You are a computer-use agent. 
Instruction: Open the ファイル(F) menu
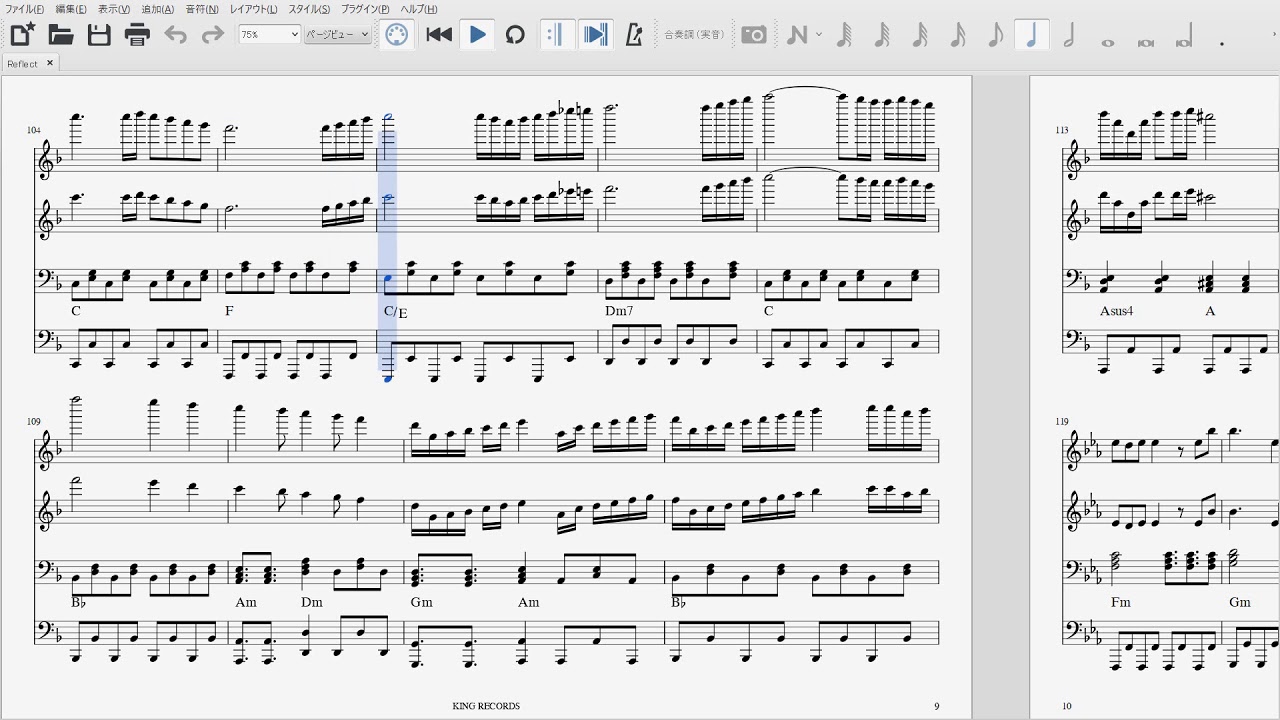click(x=24, y=9)
